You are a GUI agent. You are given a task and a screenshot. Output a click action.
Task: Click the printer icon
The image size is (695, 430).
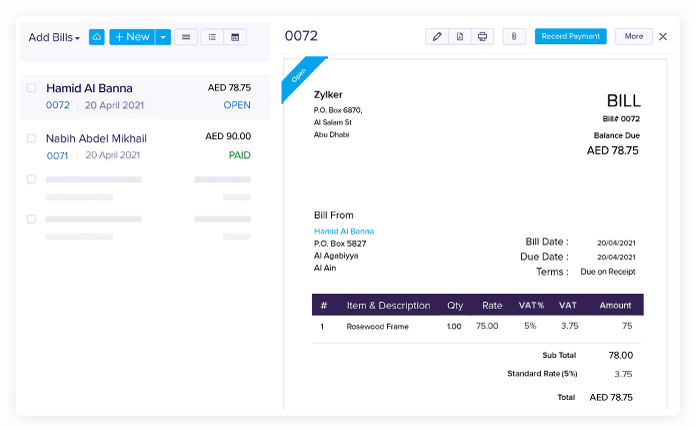pyautogui.click(x=483, y=36)
